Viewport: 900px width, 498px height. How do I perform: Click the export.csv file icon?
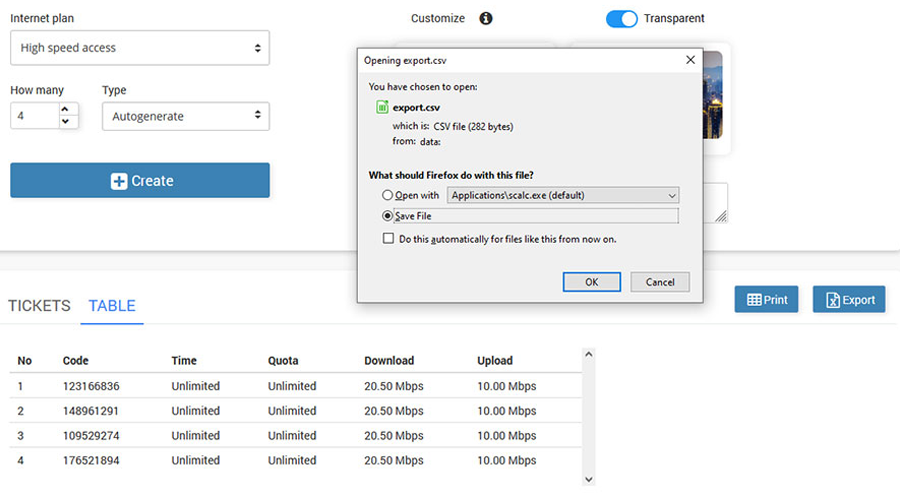pos(382,107)
